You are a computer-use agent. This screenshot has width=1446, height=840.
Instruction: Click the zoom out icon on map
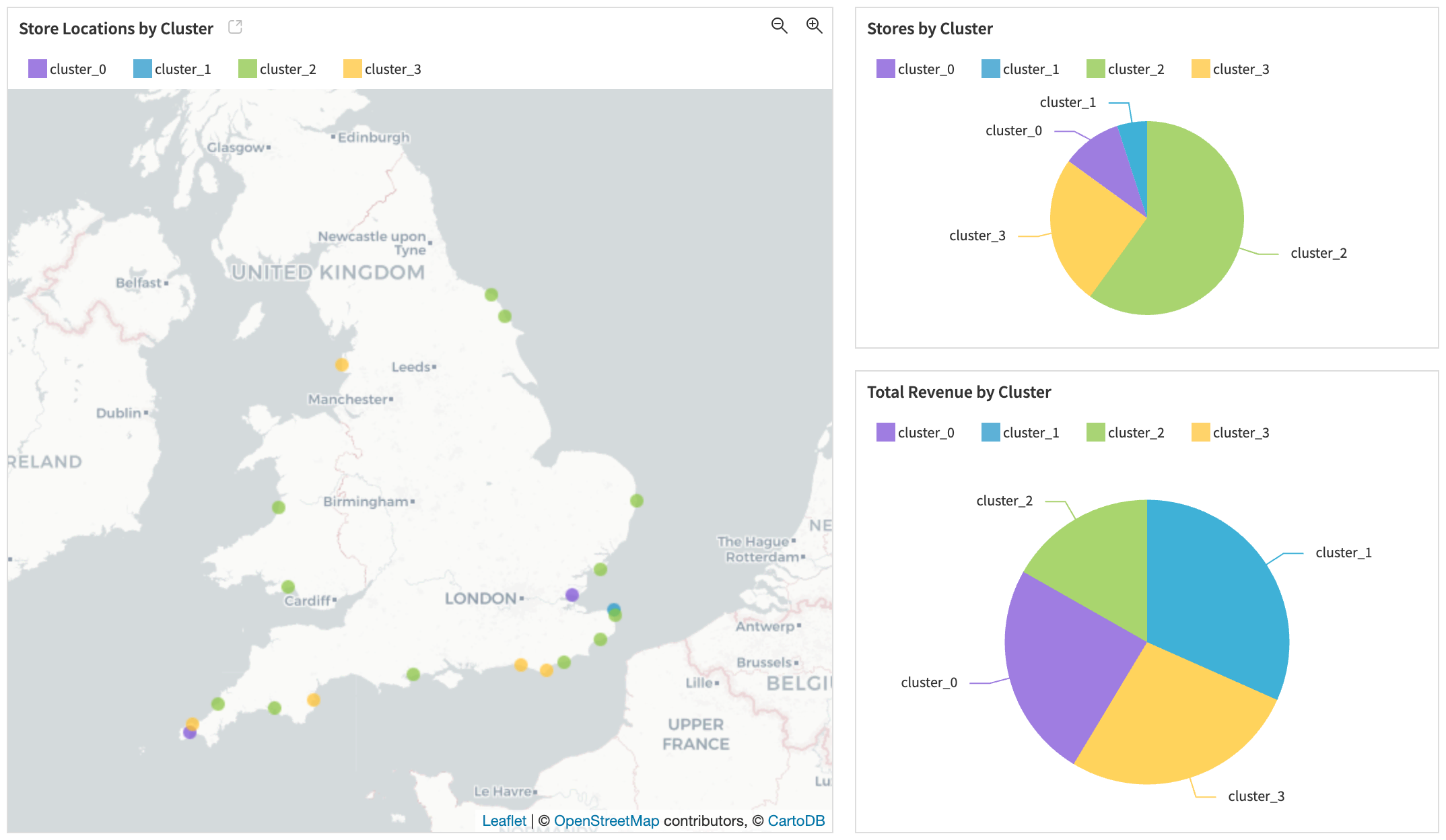click(779, 27)
